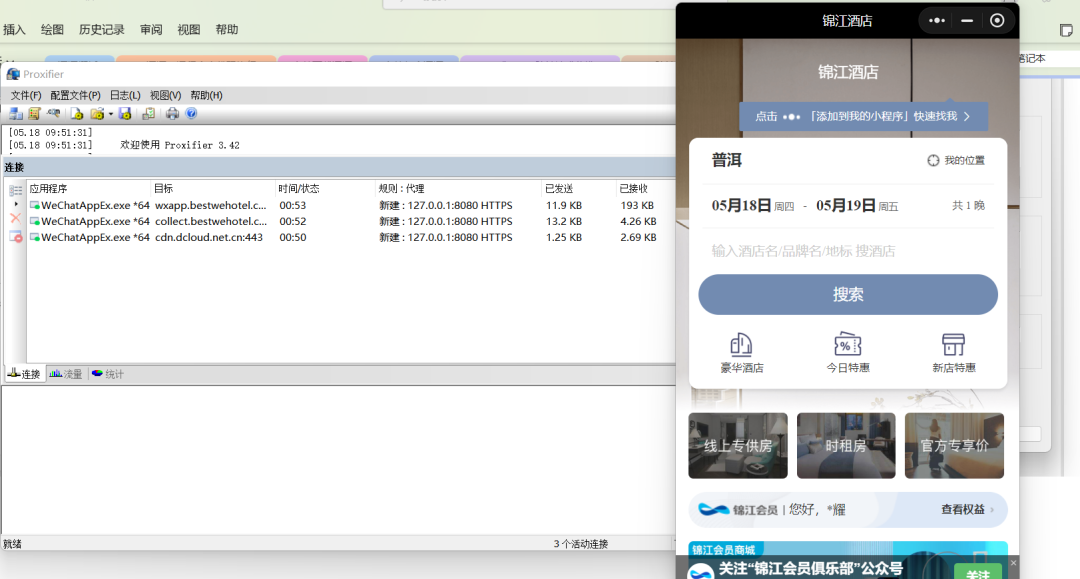
Task: Create a new profile via toolbar icon
Action: 76,114
